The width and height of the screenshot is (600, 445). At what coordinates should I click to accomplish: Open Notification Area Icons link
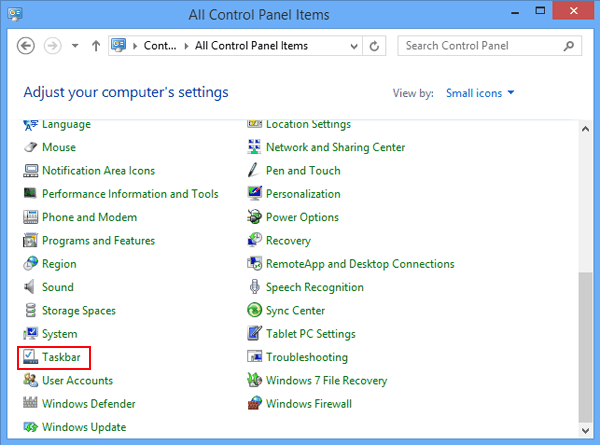point(98,171)
